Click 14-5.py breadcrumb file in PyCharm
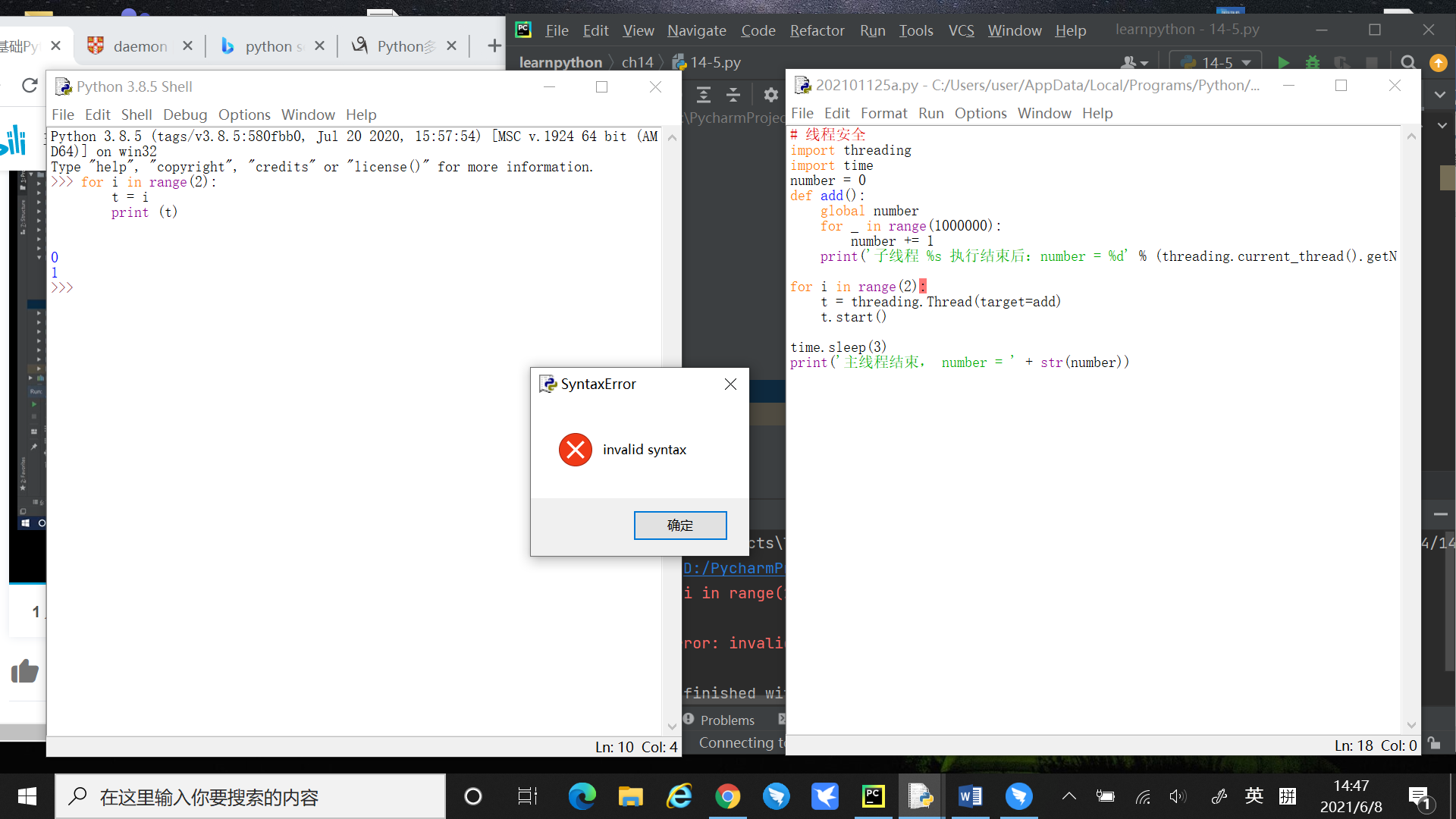This screenshot has width=1456, height=819. (x=707, y=63)
